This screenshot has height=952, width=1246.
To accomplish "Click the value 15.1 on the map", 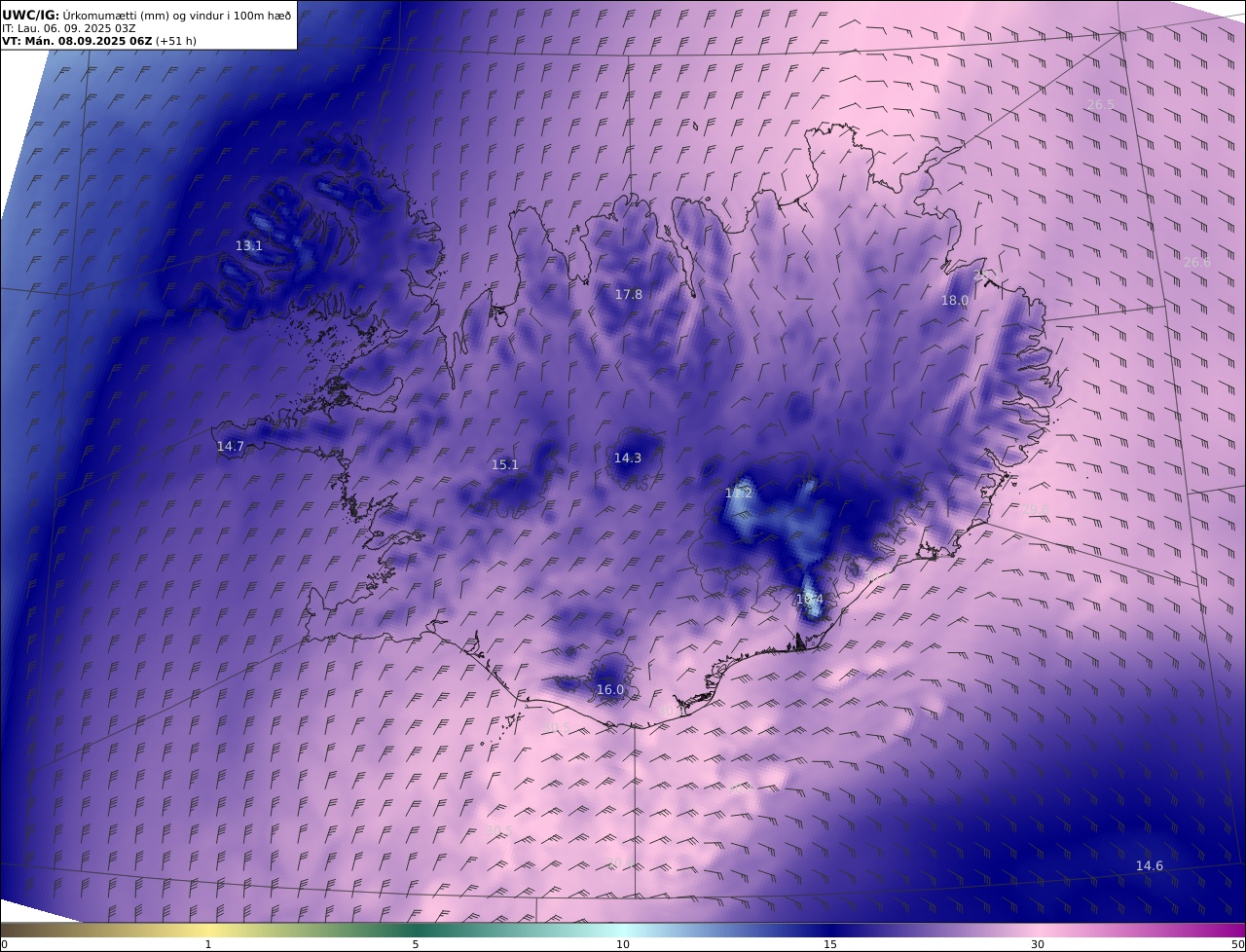I will click(x=505, y=465).
